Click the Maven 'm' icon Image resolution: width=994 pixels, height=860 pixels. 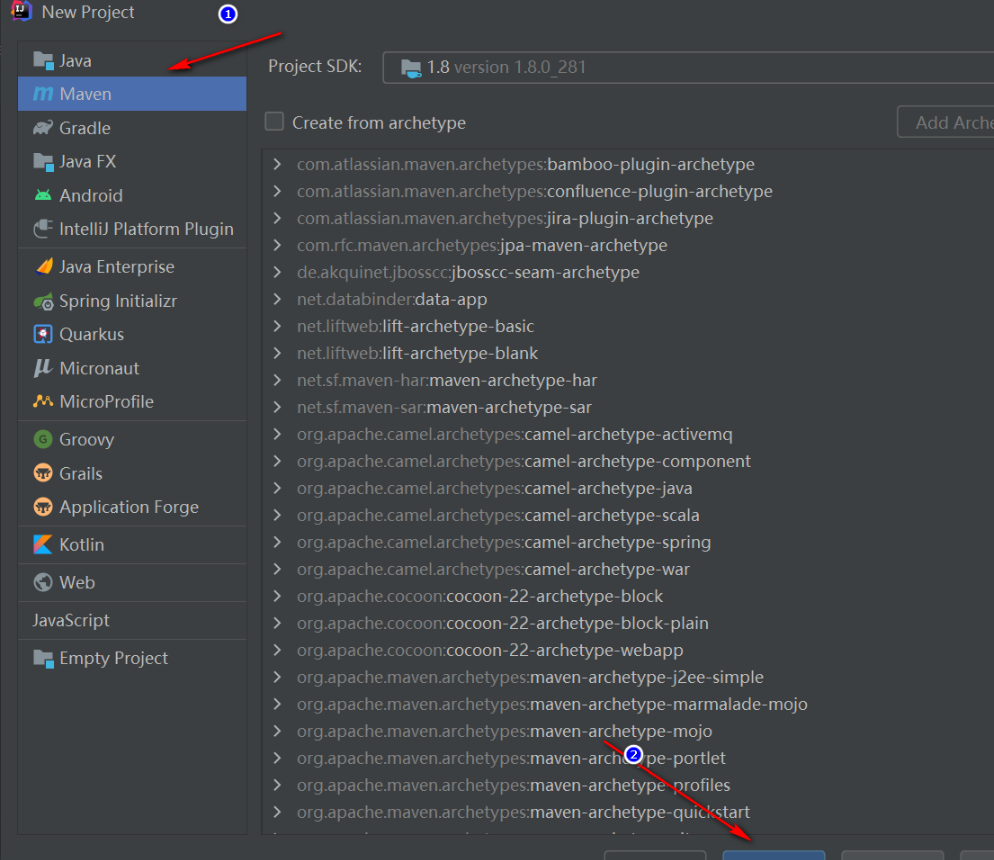point(43,94)
